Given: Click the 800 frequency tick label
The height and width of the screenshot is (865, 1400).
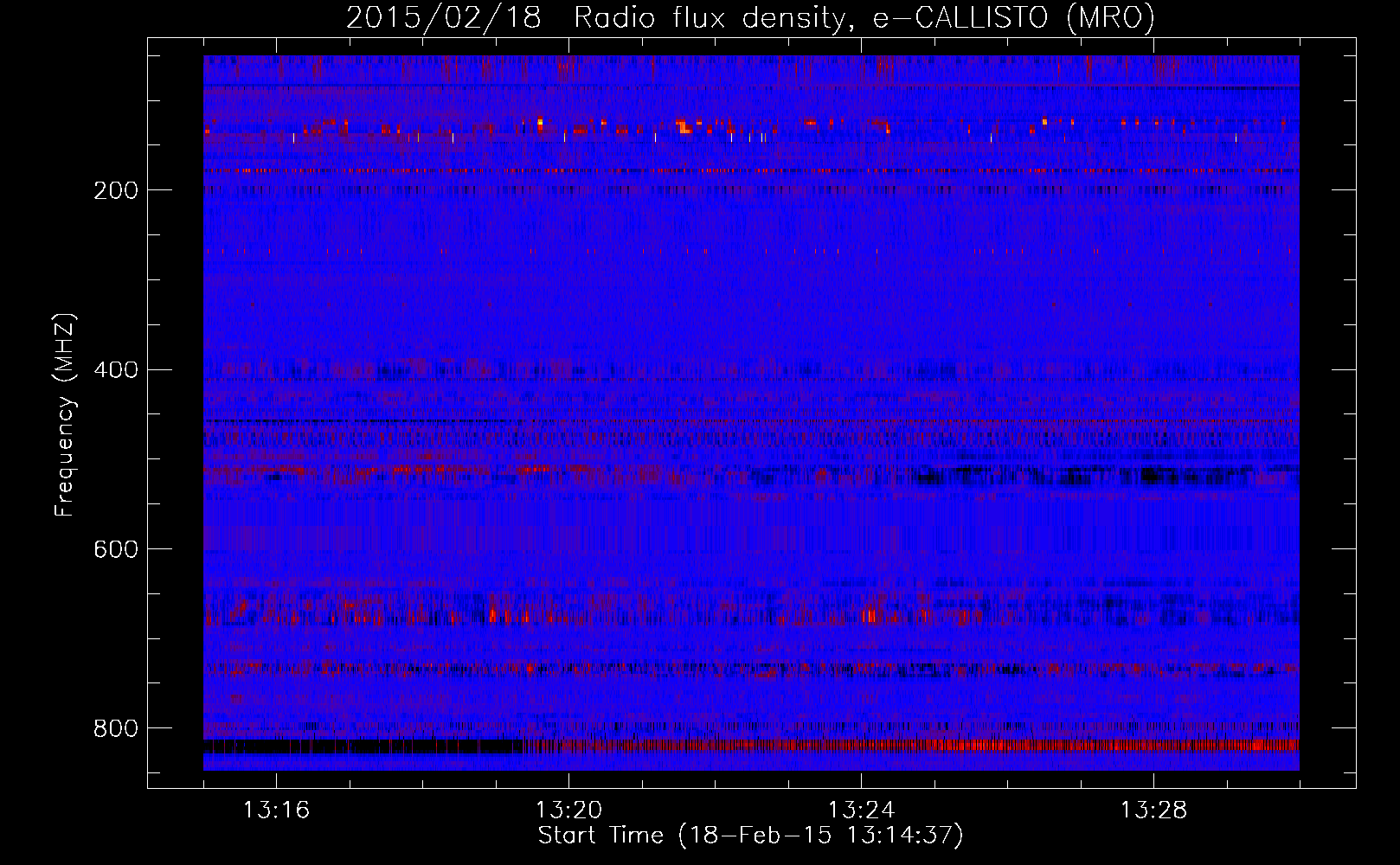Looking at the screenshot, I should [x=116, y=729].
